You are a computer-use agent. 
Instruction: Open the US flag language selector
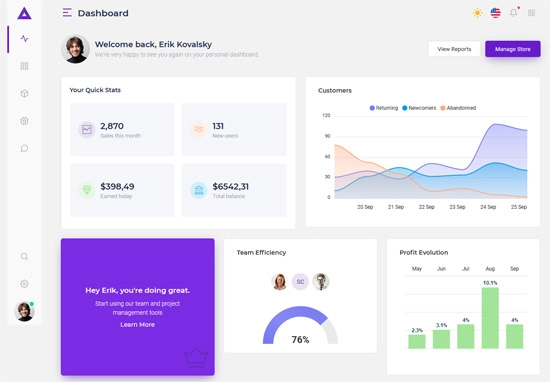click(x=496, y=13)
